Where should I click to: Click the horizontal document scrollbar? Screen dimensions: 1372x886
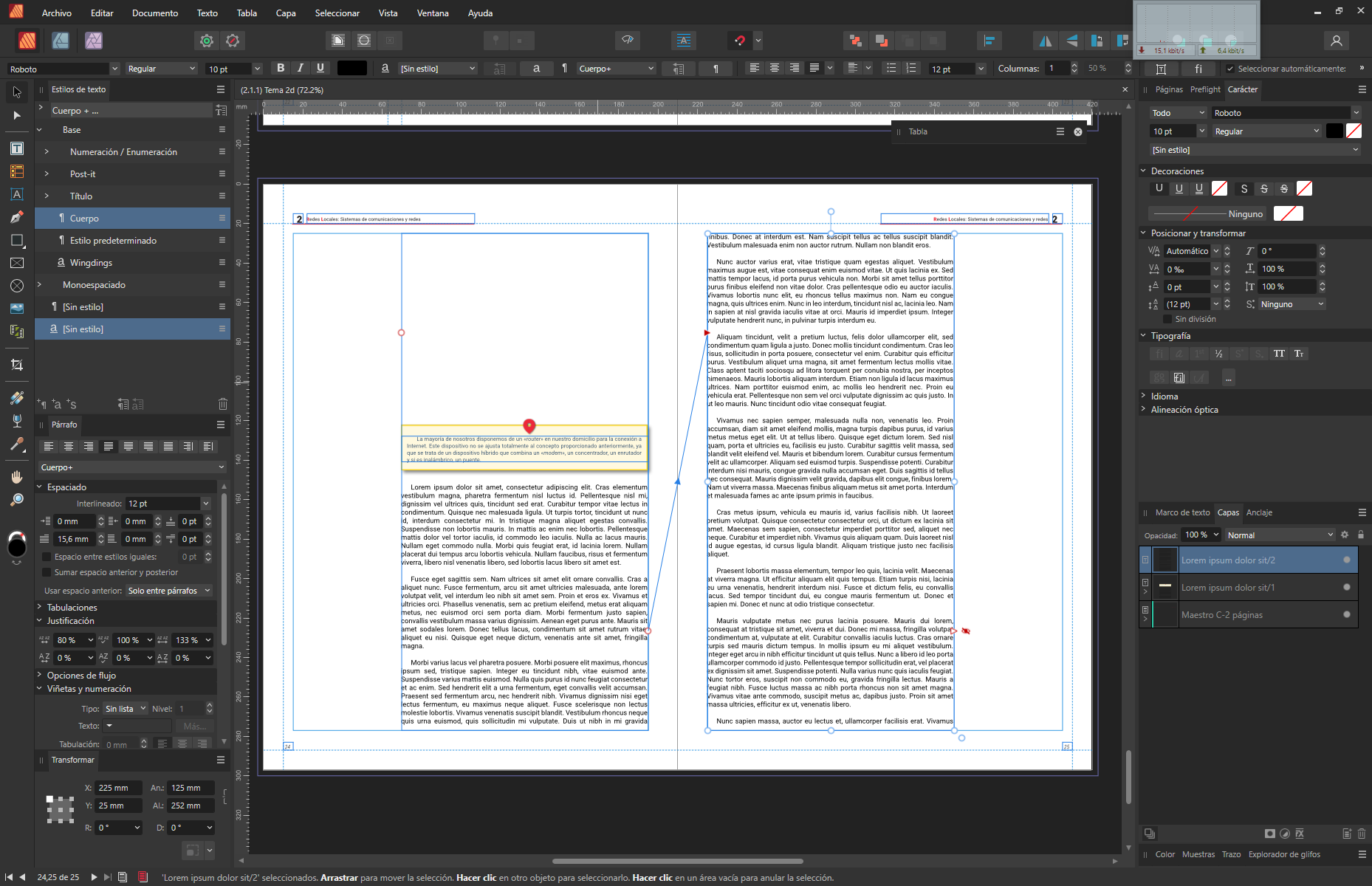pyautogui.click(x=677, y=861)
